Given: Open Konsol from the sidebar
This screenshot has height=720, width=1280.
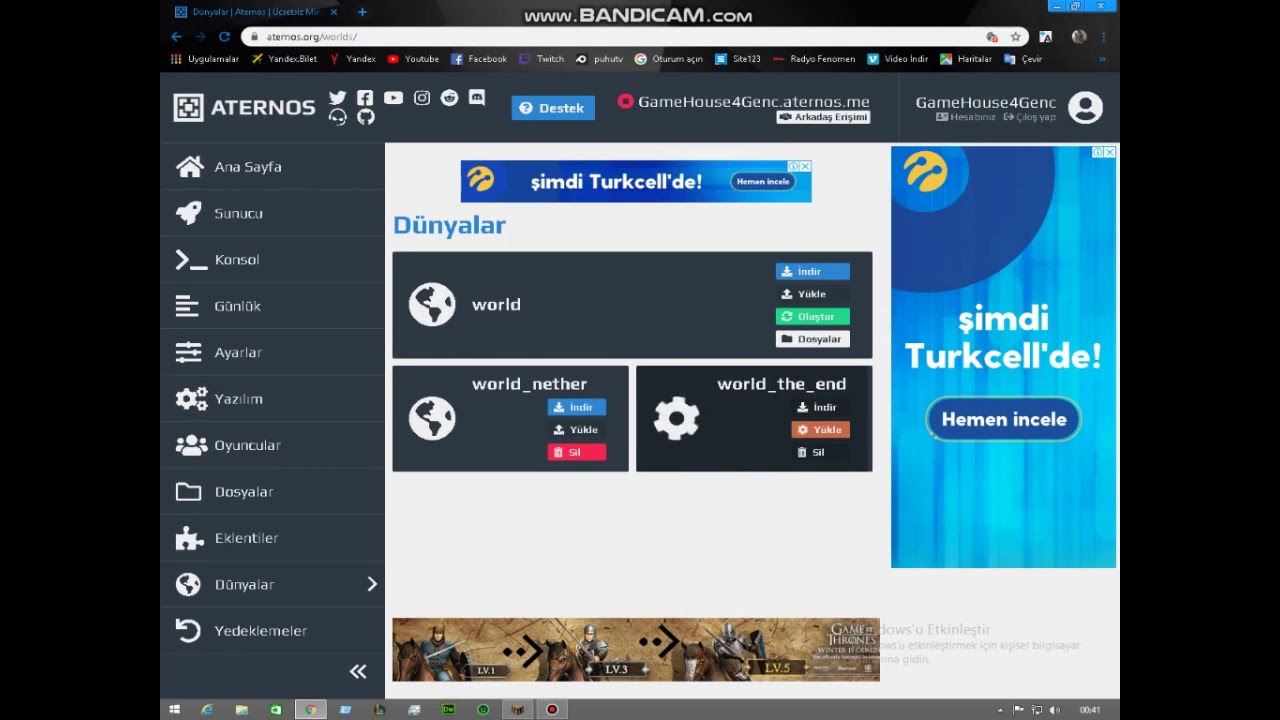Looking at the screenshot, I should point(272,260).
